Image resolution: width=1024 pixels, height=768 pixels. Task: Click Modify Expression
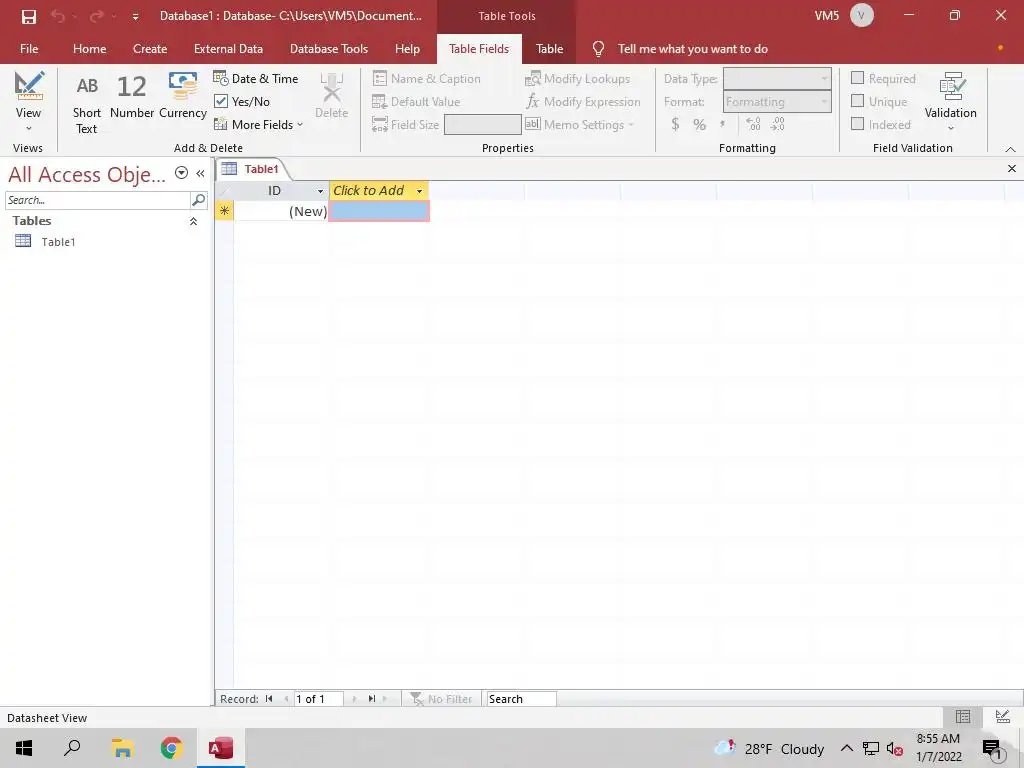pos(583,102)
